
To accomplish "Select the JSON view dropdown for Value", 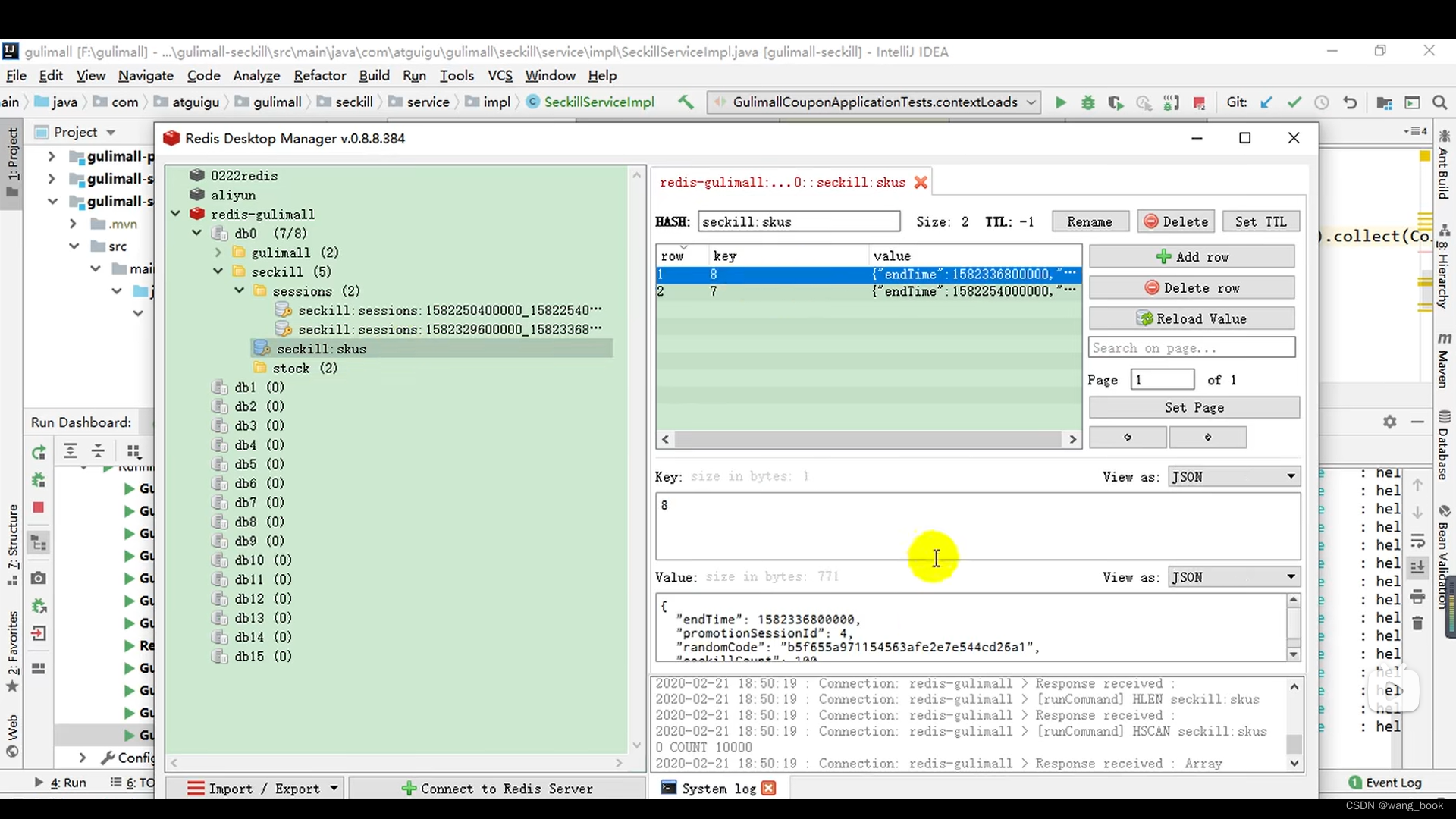I will [1232, 576].
